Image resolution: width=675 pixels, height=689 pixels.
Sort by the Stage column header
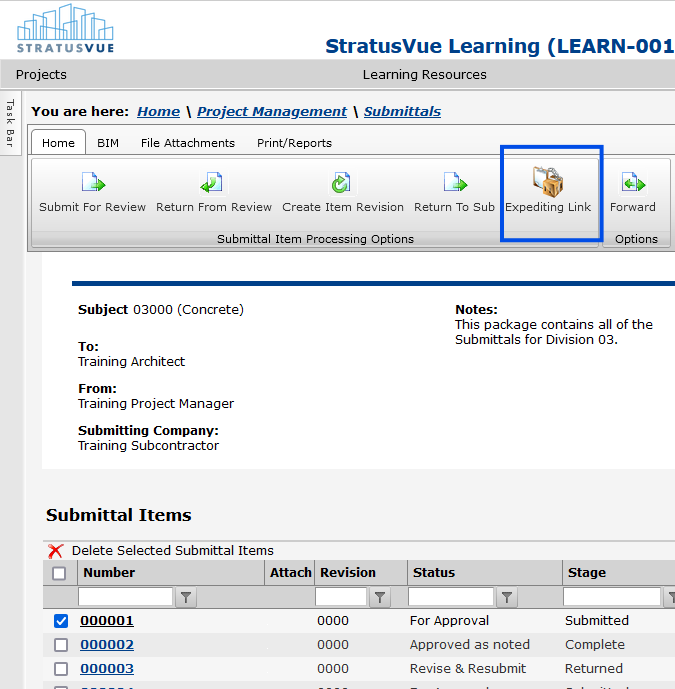(x=587, y=573)
